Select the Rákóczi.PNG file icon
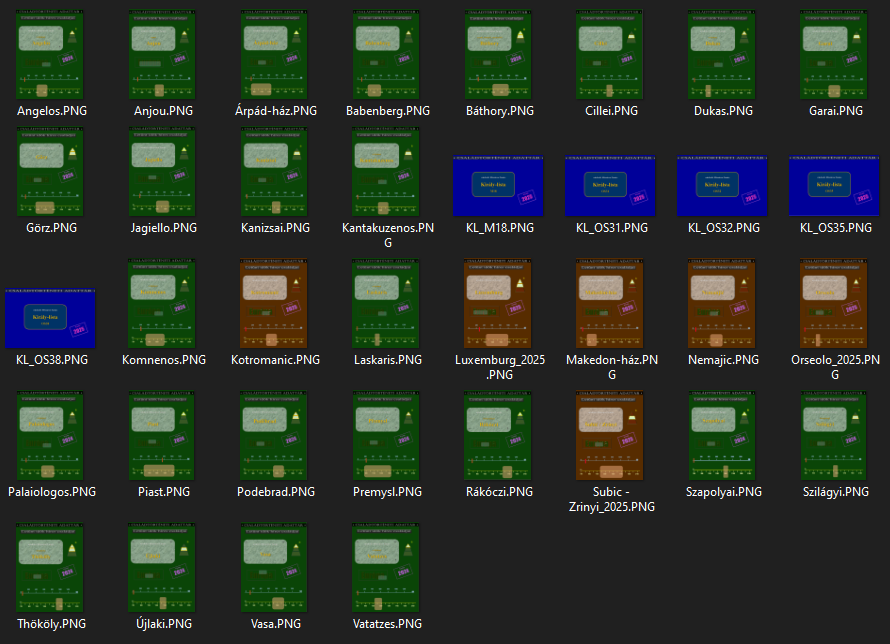Image resolution: width=890 pixels, height=644 pixels. pos(499,435)
